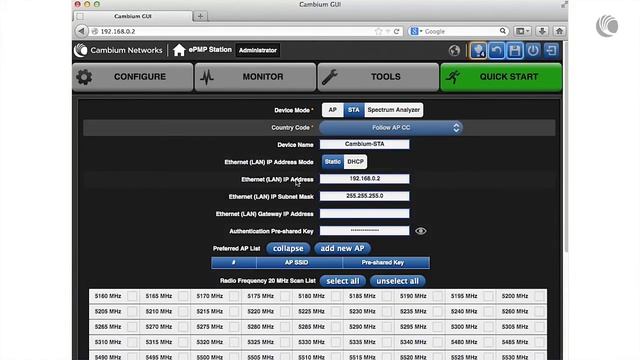The image size is (640, 360).
Task: Check the 5290 MHz frequency box
Action: point(387,327)
